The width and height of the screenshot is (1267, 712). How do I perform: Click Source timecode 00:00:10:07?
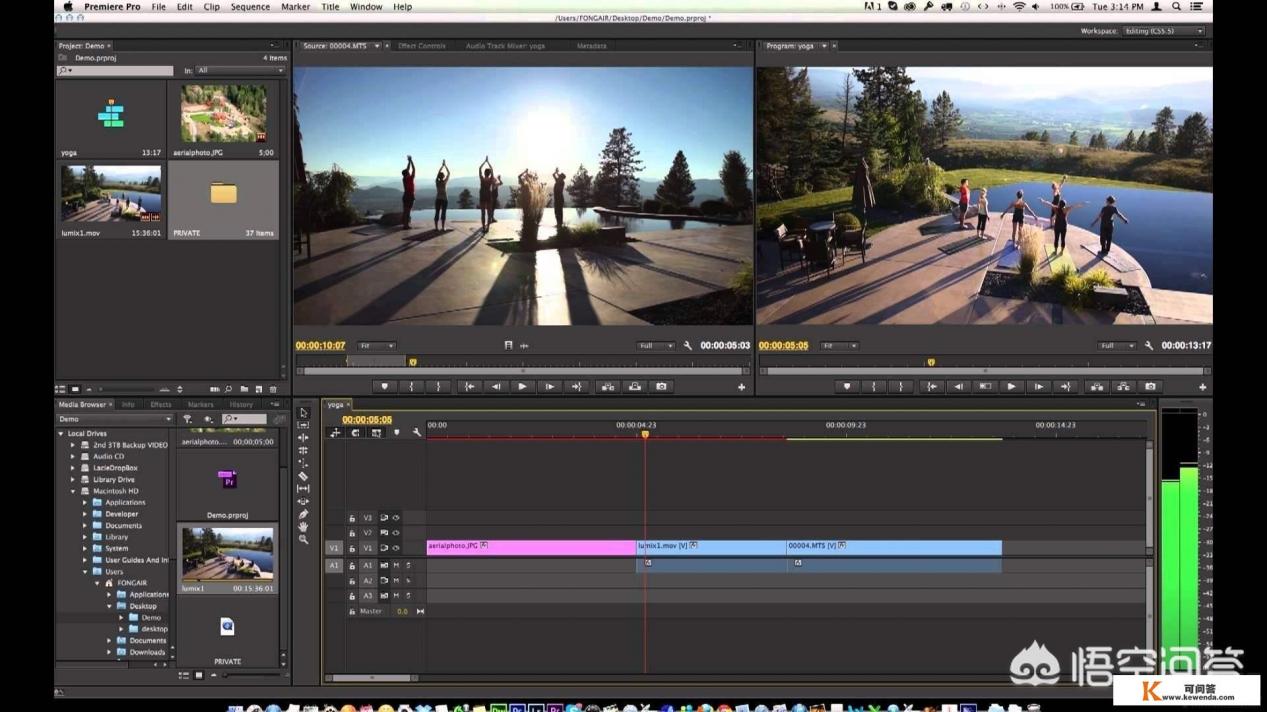click(x=320, y=346)
